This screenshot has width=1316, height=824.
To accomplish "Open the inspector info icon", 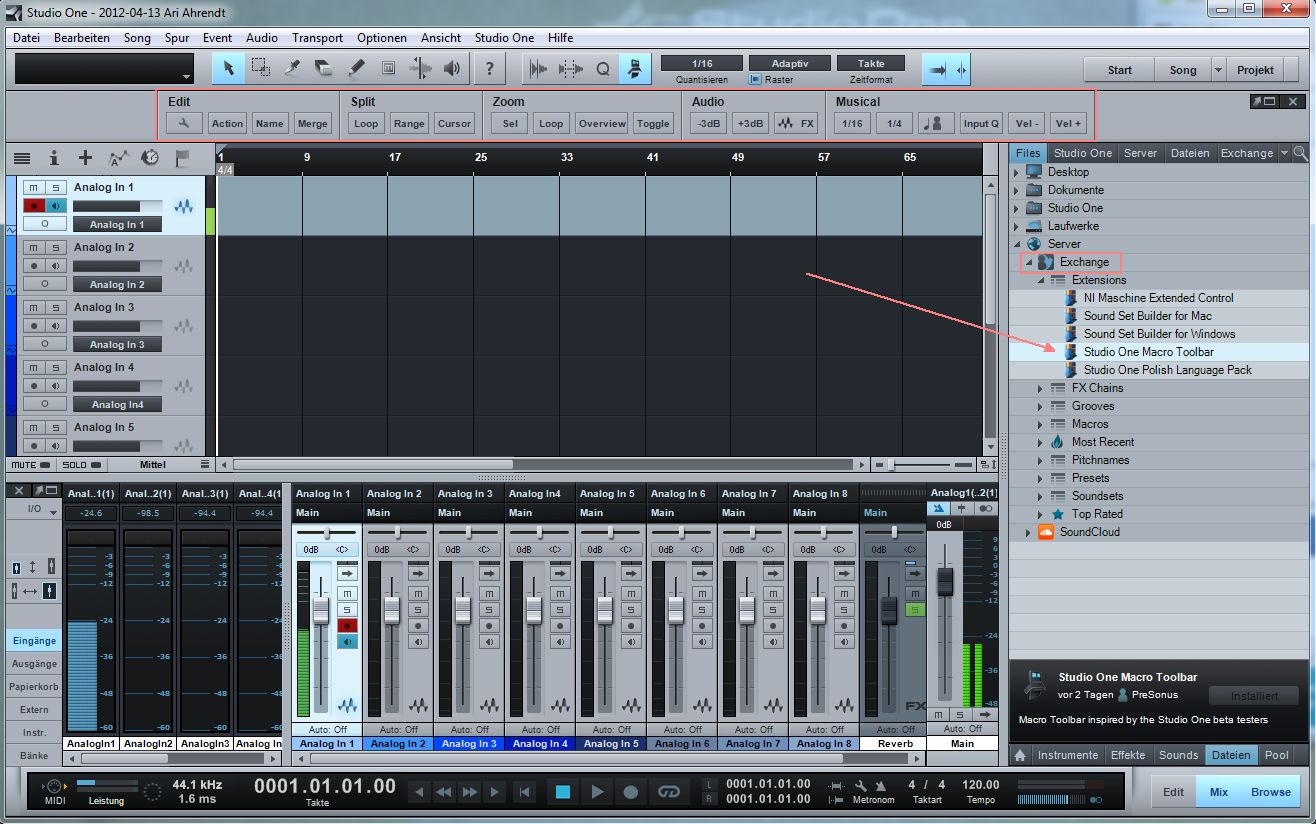I will 54,158.
